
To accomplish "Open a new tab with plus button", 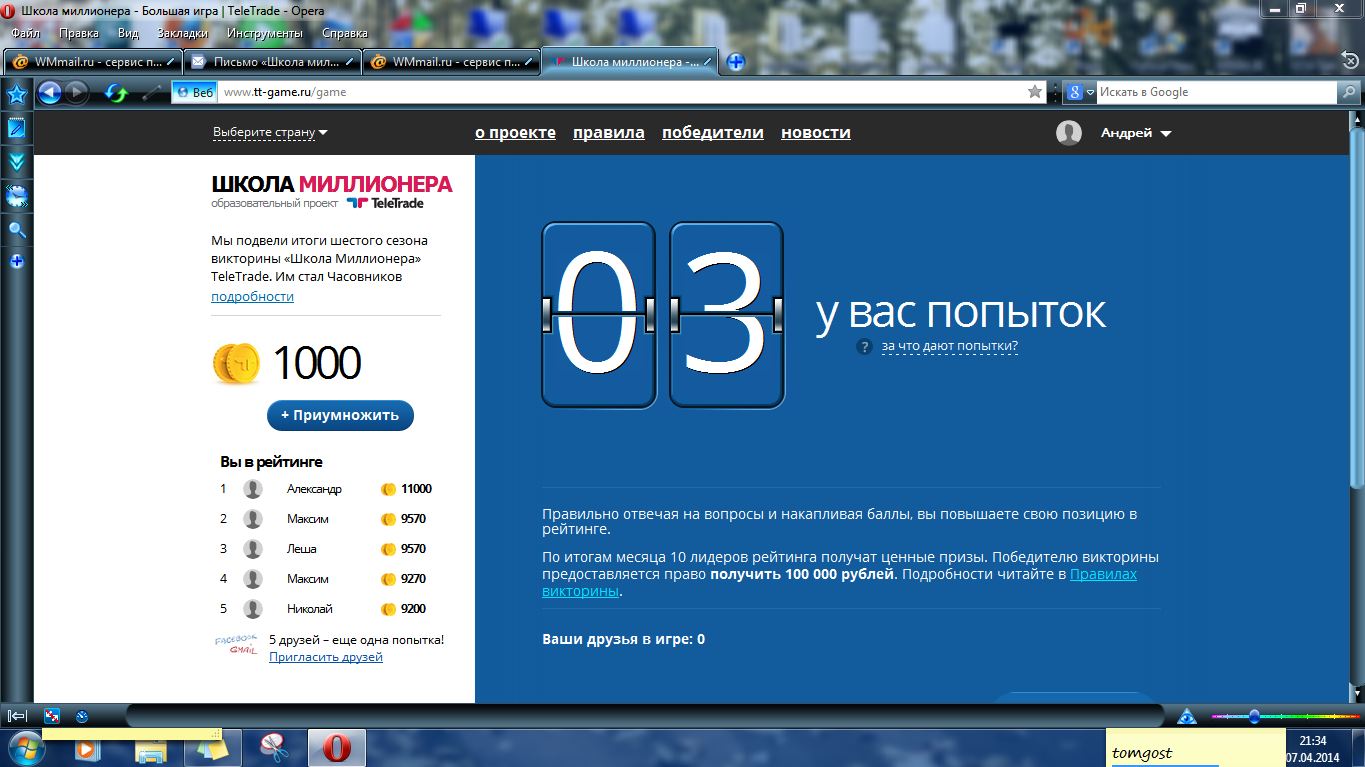I will point(736,62).
